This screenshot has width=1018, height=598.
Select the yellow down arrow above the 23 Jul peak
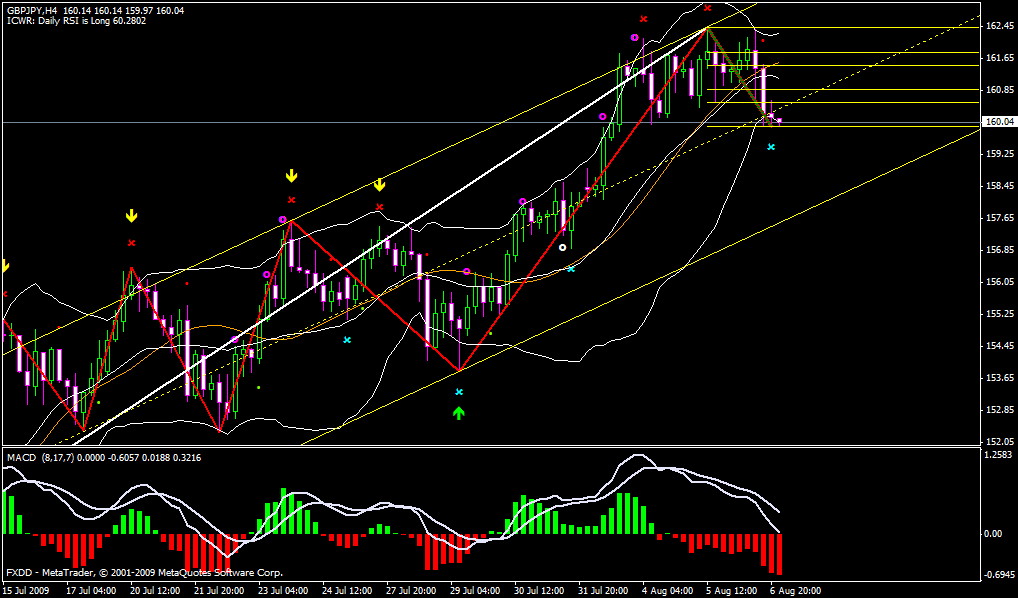(x=292, y=175)
